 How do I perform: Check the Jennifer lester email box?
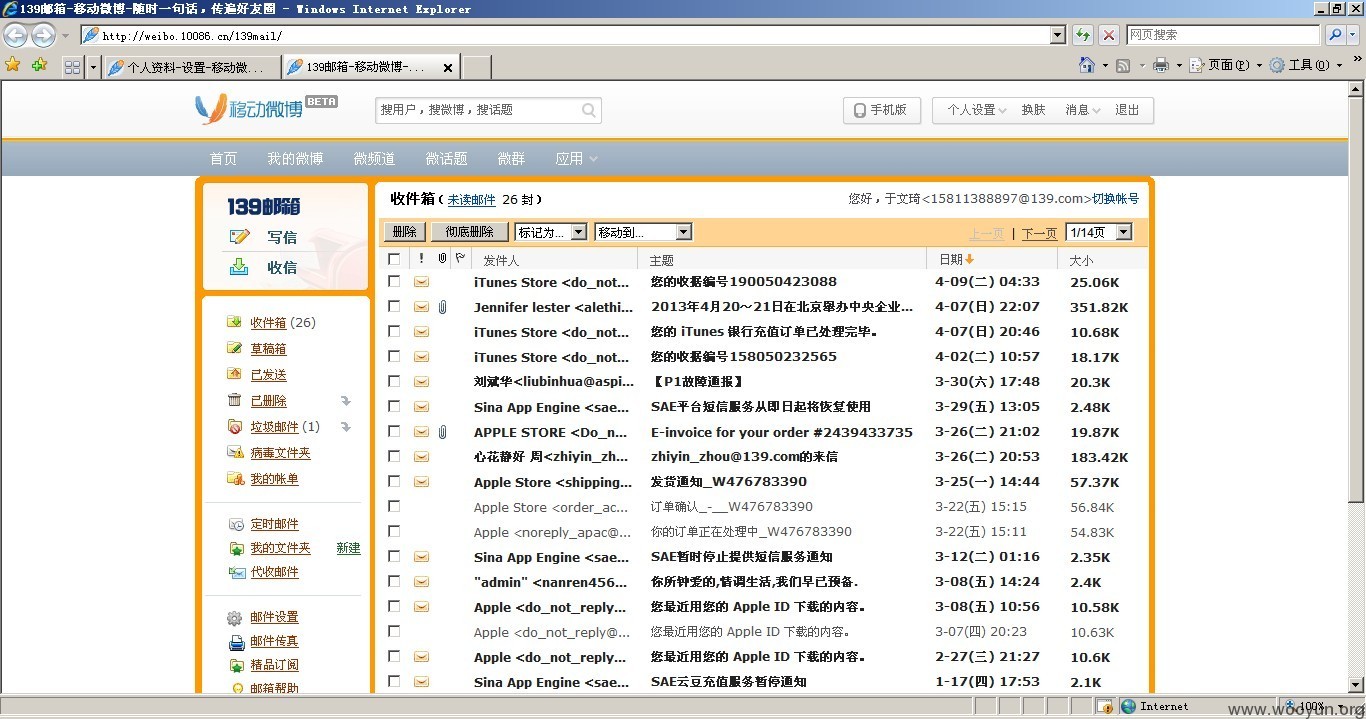tap(394, 306)
